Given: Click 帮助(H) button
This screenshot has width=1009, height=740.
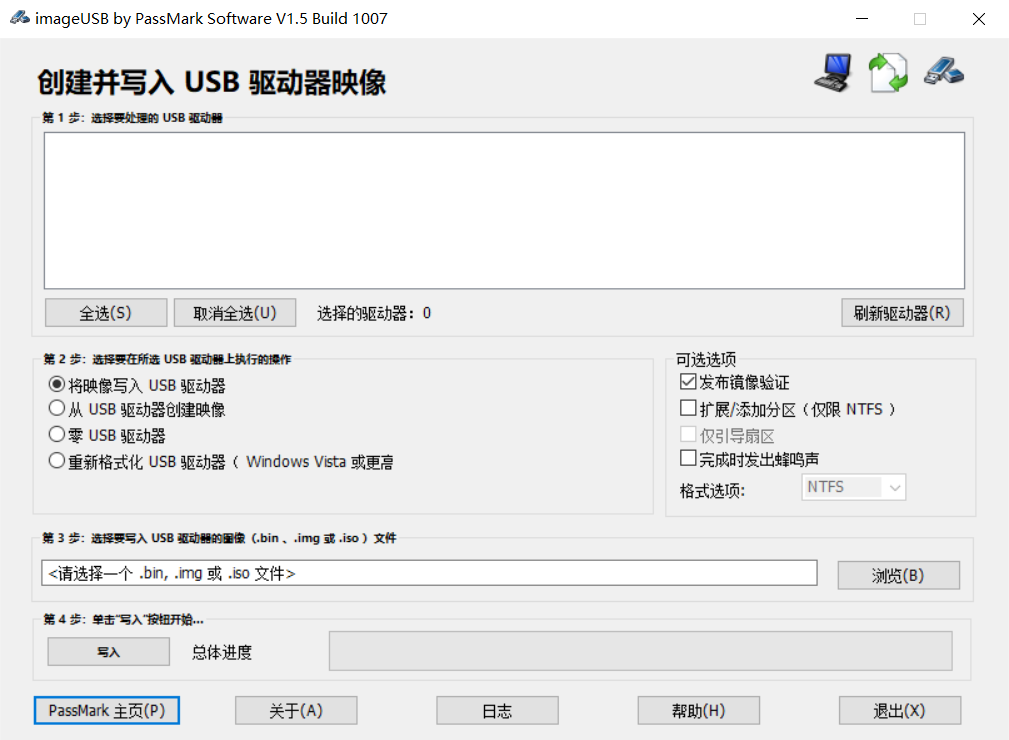Looking at the screenshot, I should [x=699, y=710].
